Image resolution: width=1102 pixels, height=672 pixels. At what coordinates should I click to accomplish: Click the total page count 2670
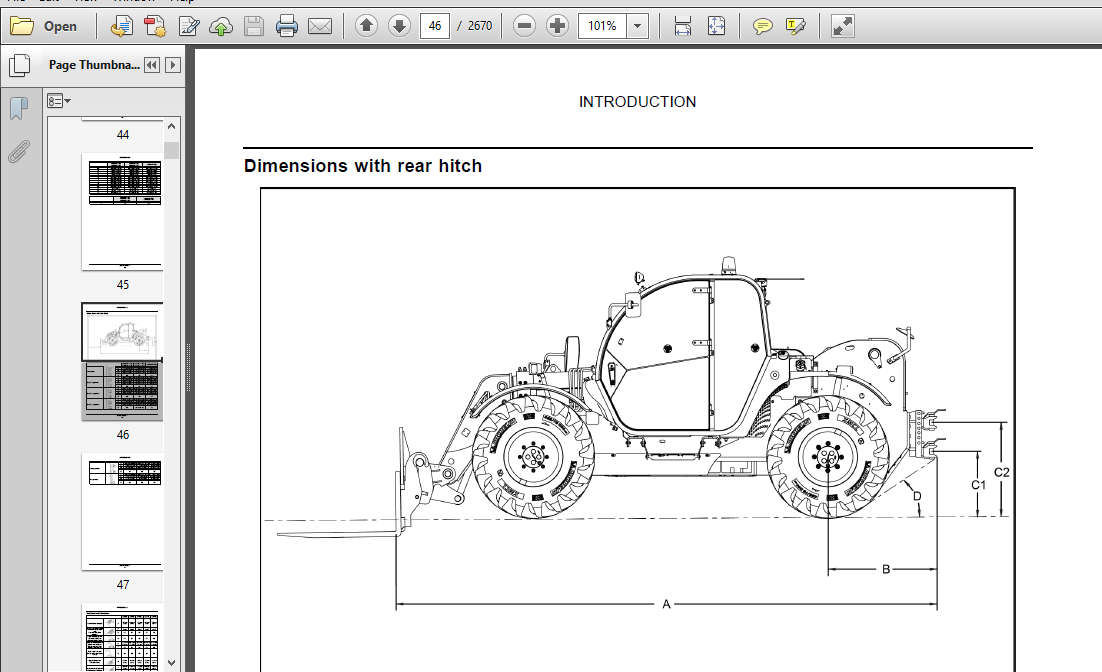click(x=480, y=26)
